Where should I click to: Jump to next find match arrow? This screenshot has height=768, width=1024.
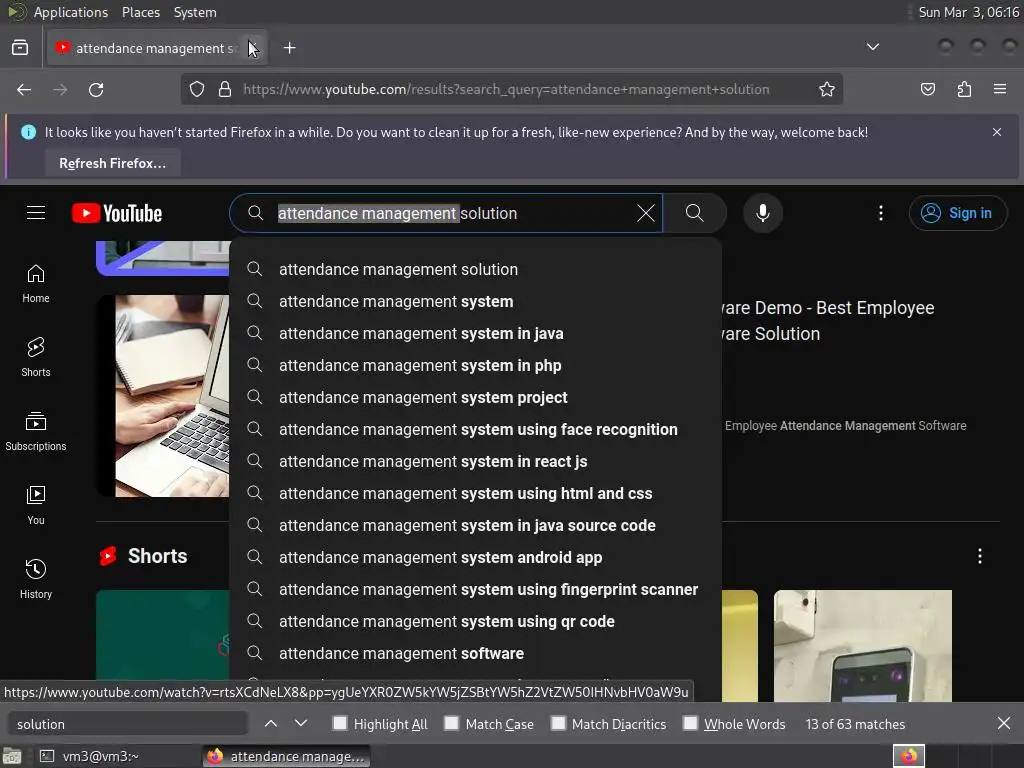click(300, 724)
